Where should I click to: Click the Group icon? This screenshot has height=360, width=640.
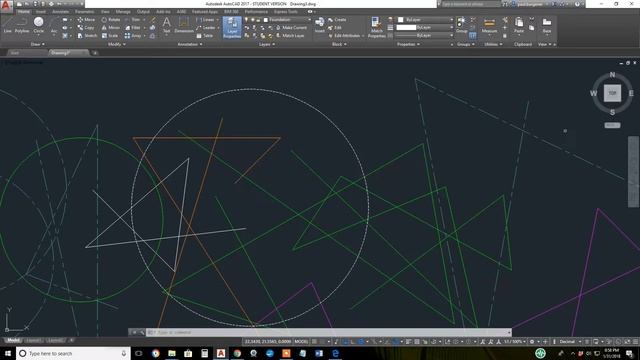pos(461,25)
